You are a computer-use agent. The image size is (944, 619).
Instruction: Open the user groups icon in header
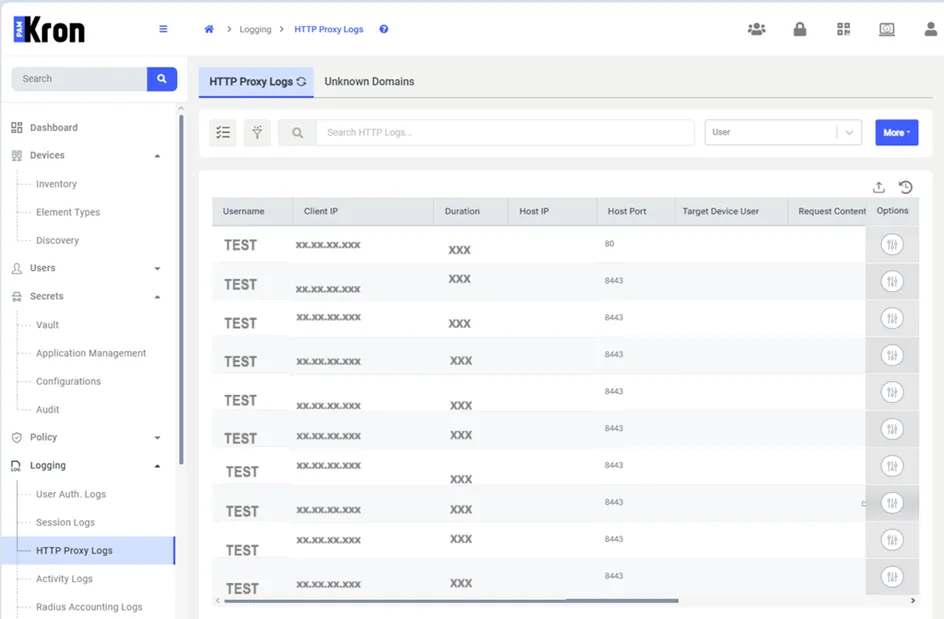click(x=756, y=29)
